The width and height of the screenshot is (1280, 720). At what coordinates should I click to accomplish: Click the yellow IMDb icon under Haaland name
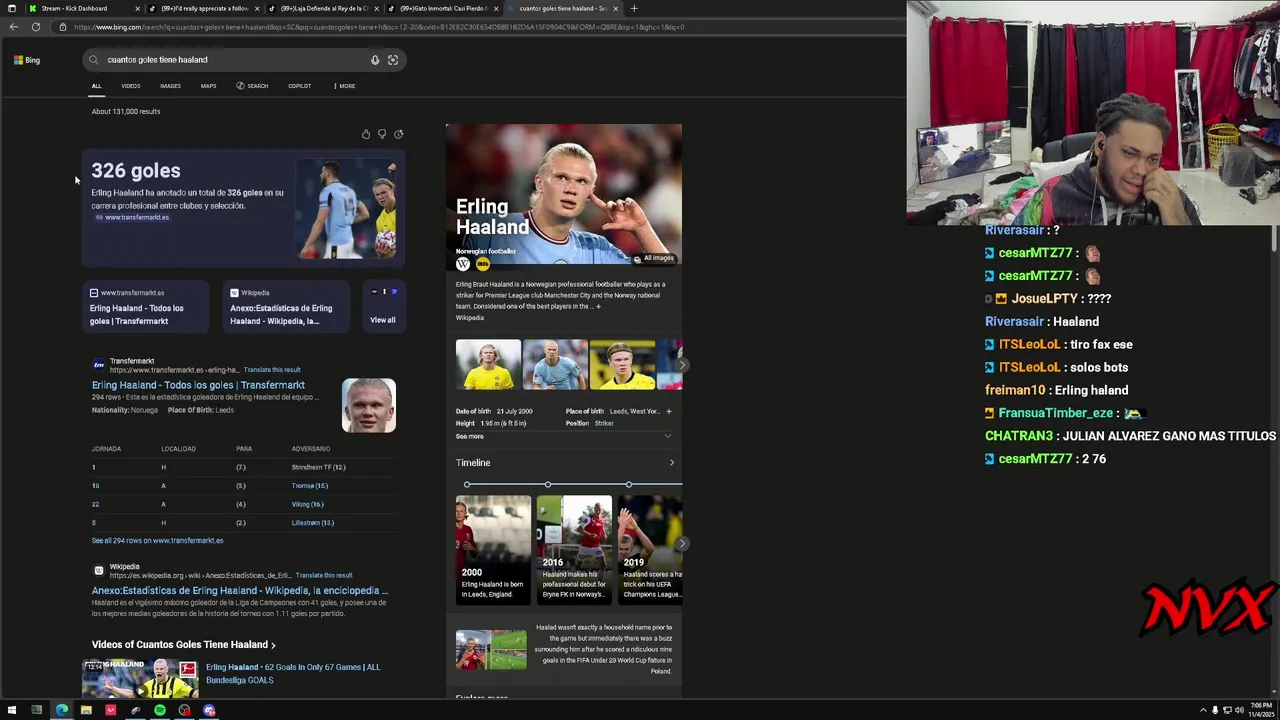coord(483,264)
